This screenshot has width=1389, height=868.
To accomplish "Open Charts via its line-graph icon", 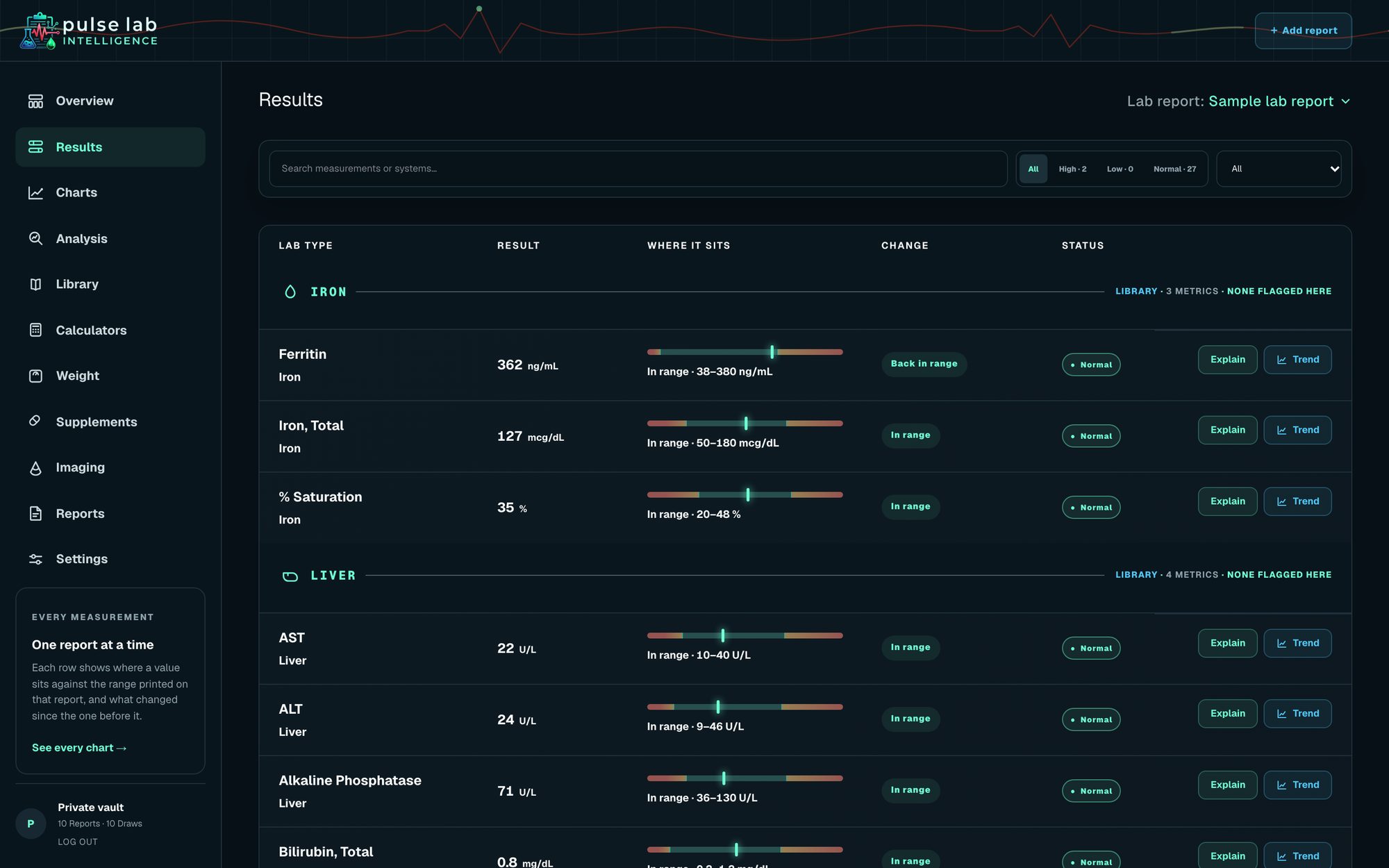I will [x=35, y=193].
